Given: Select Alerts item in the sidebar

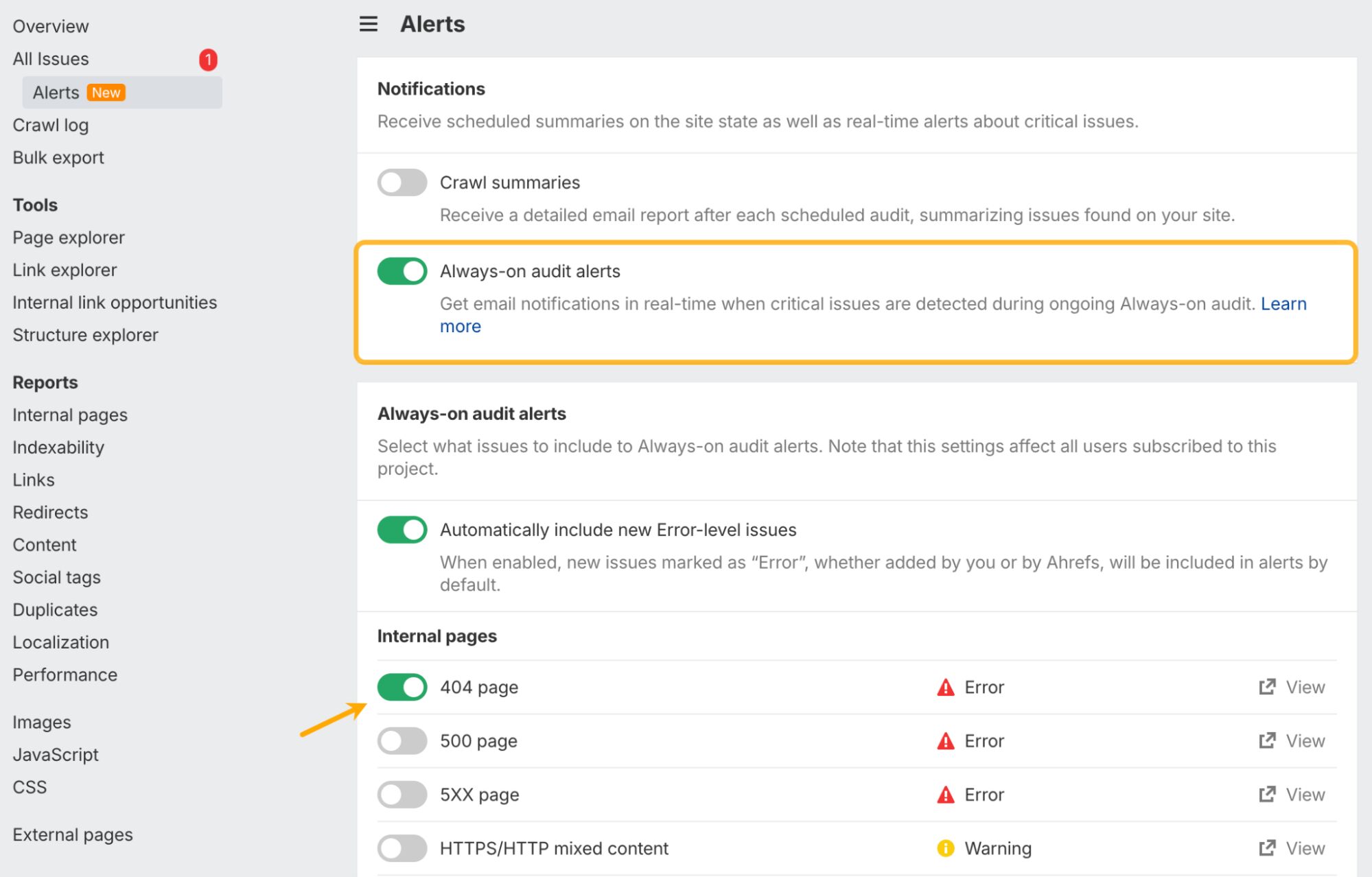Looking at the screenshot, I should pos(56,93).
